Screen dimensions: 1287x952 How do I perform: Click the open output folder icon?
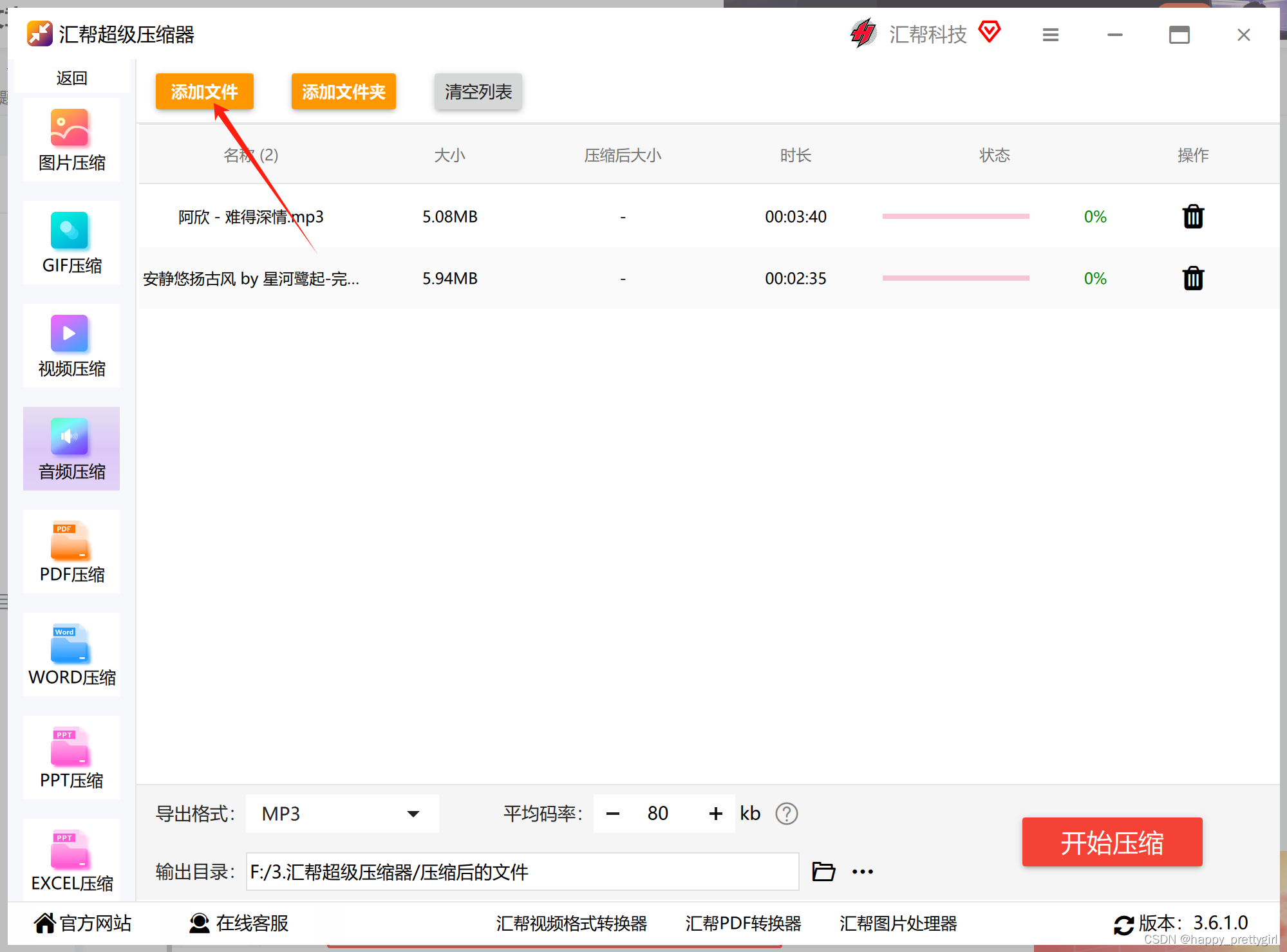tap(823, 872)
